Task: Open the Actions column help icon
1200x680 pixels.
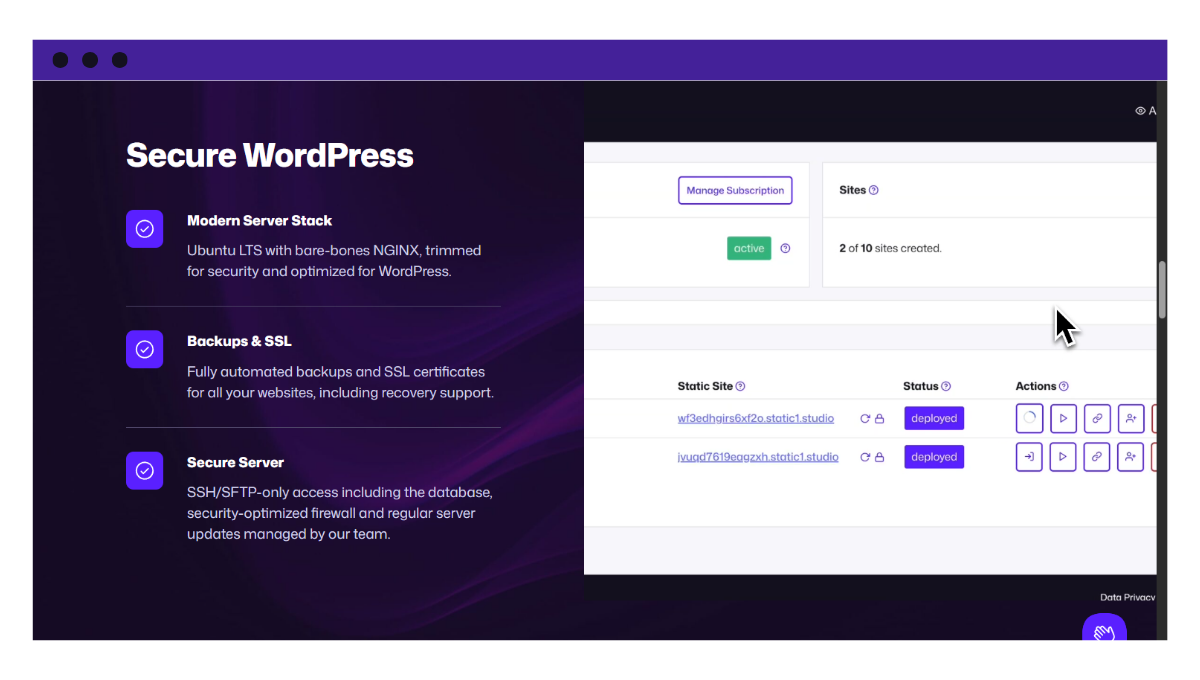Action: tap(1063, 385)
